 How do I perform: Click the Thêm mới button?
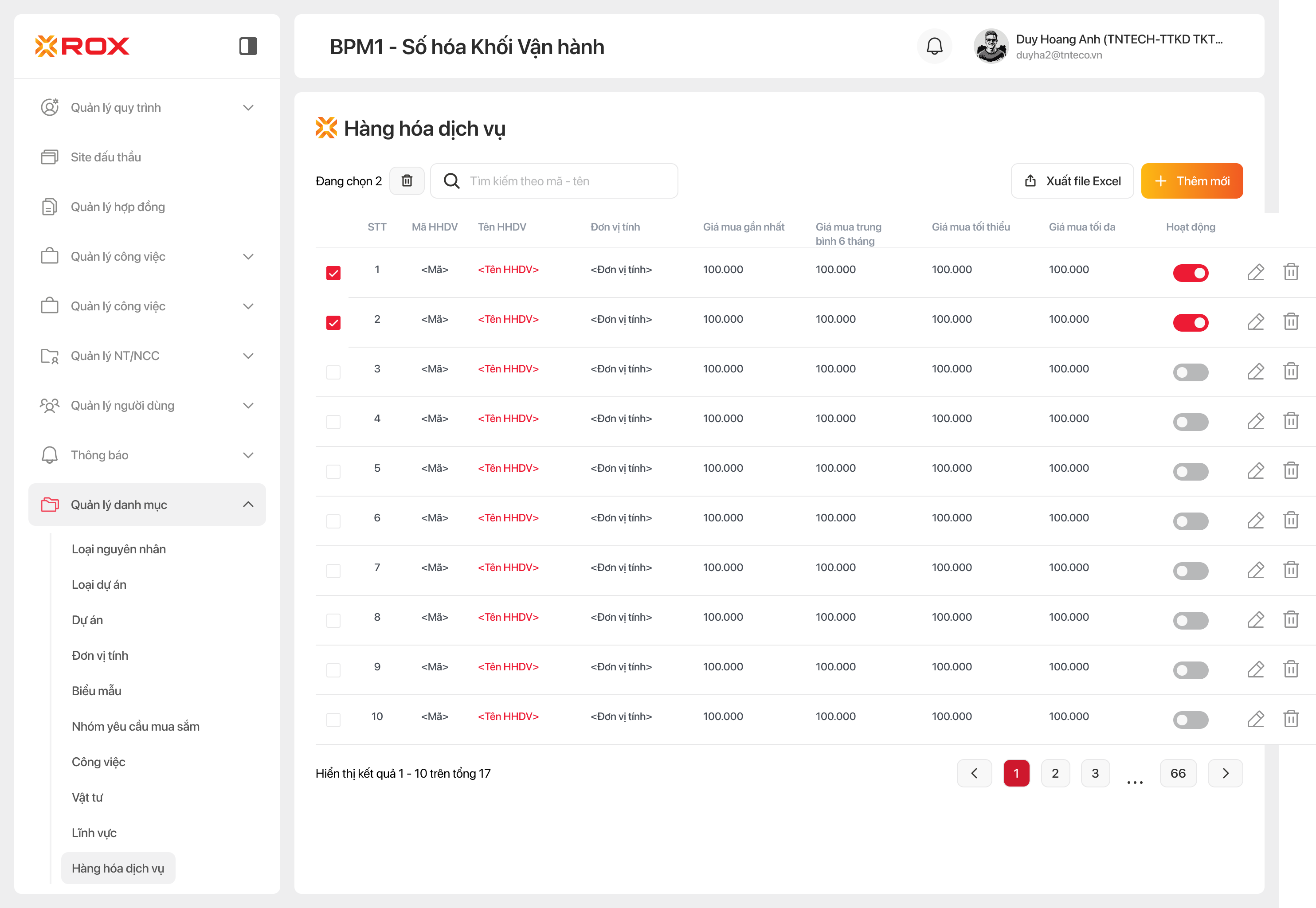(x=1191, y=181)
